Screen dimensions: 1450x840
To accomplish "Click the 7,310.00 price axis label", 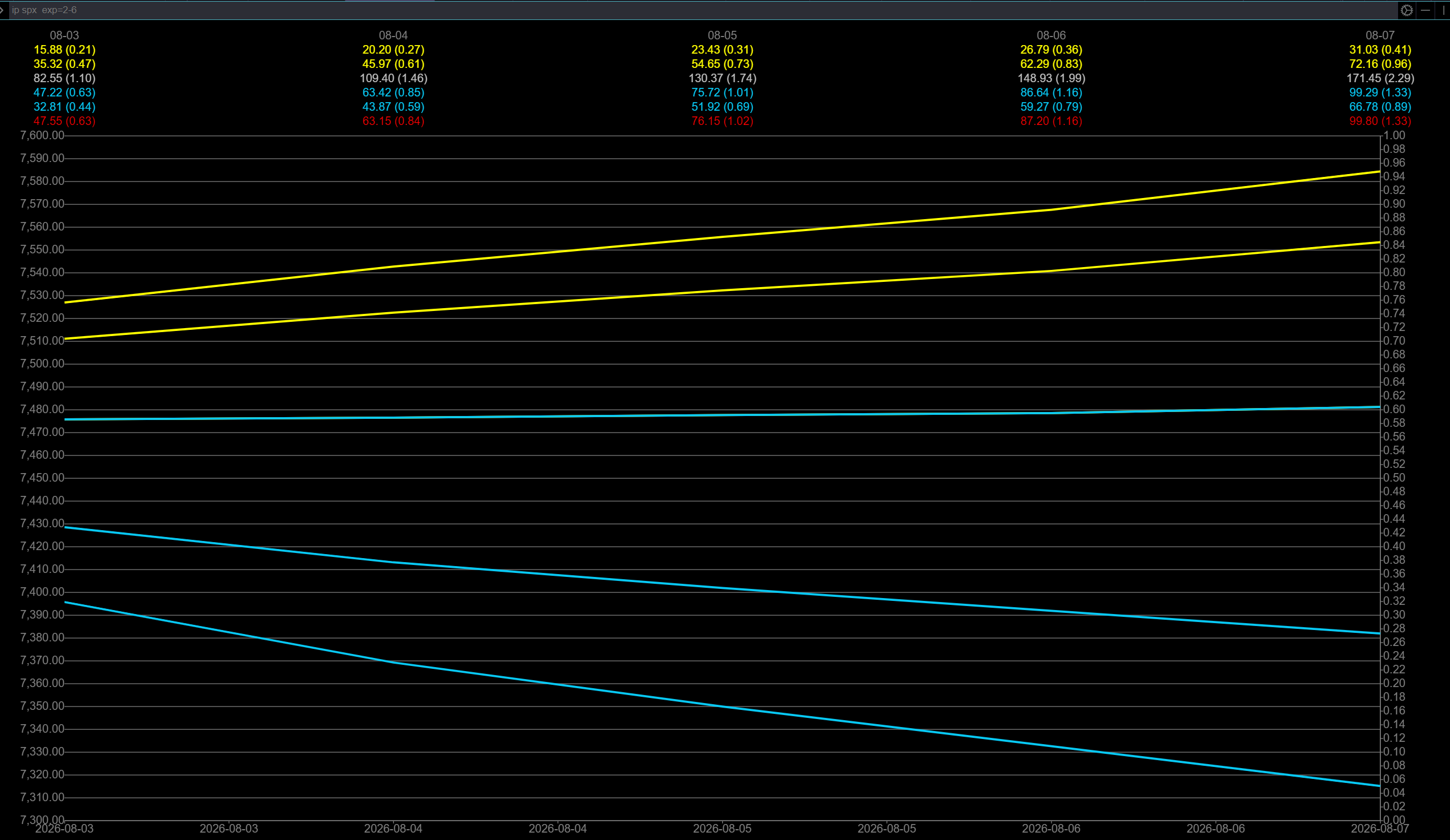I will pos(42,797).
